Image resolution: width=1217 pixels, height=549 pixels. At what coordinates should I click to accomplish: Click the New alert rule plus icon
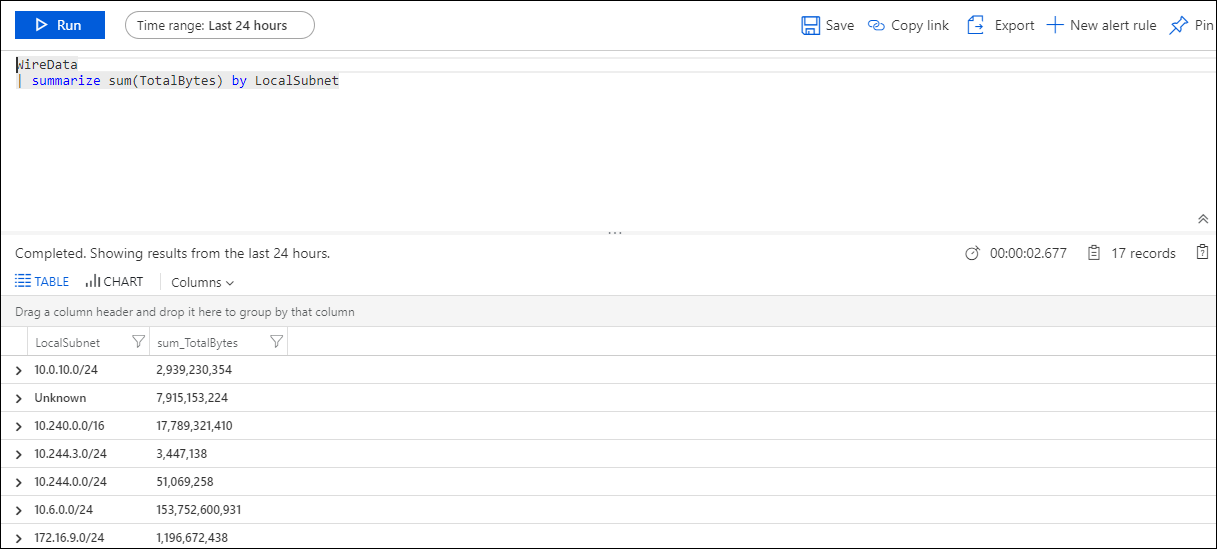tap(1055, 25)
